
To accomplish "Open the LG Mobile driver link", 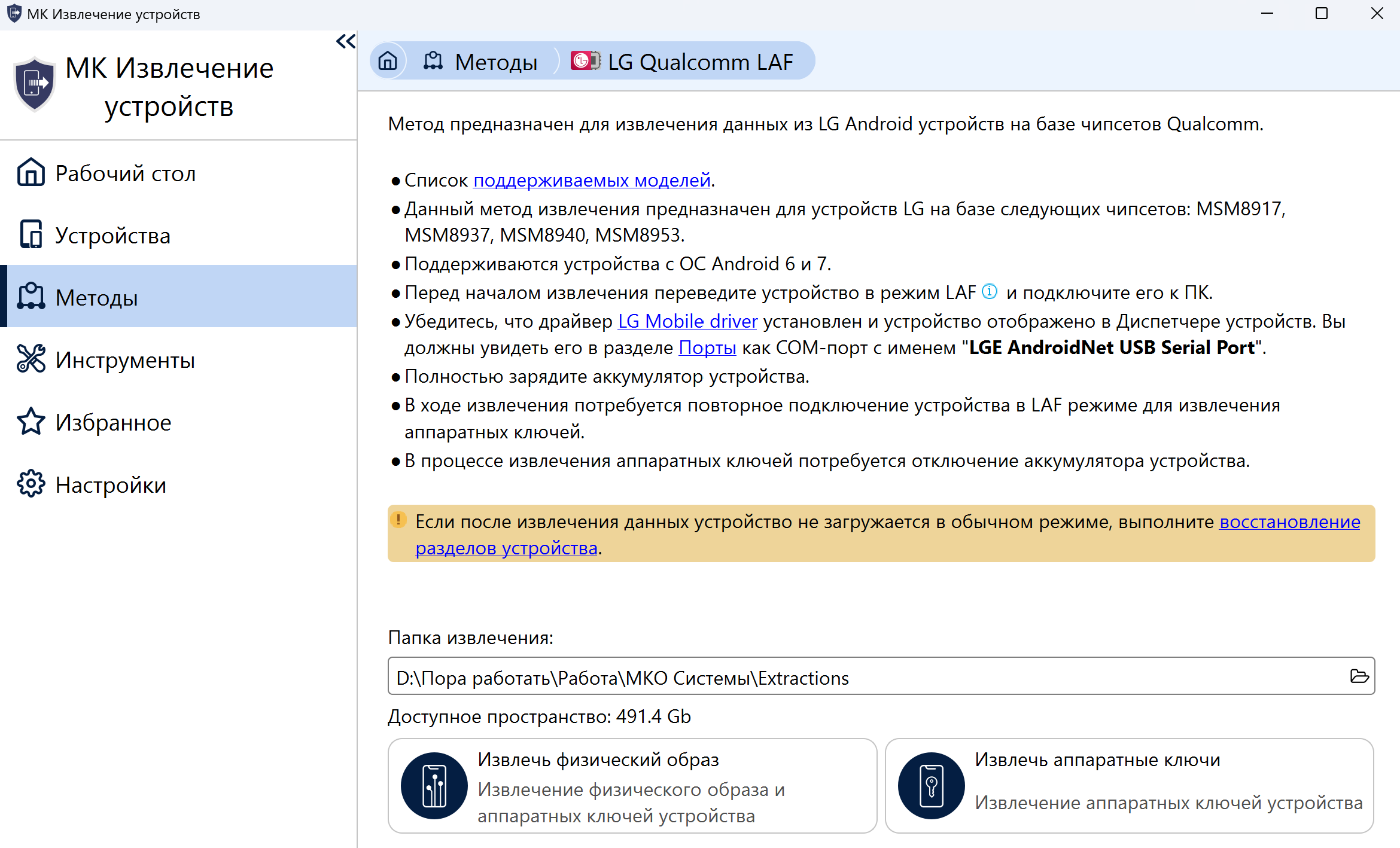I will point(687,322).
